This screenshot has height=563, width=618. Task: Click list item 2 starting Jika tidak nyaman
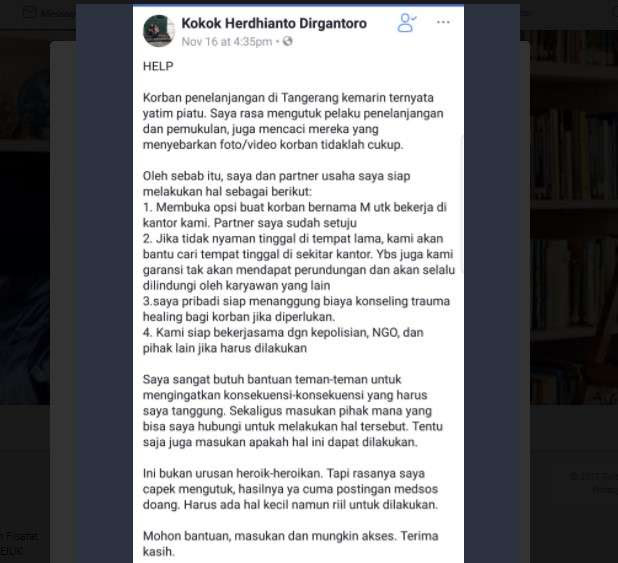(x=299, y=262)
